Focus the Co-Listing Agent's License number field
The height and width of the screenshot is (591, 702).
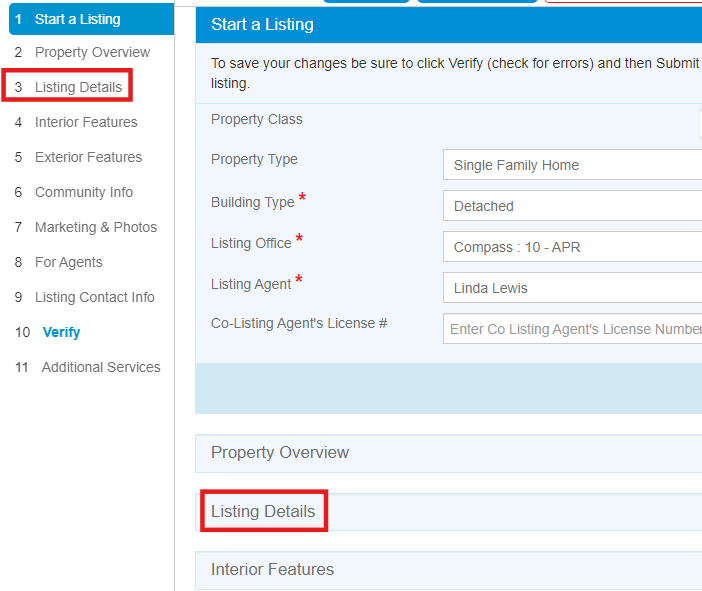573,329
